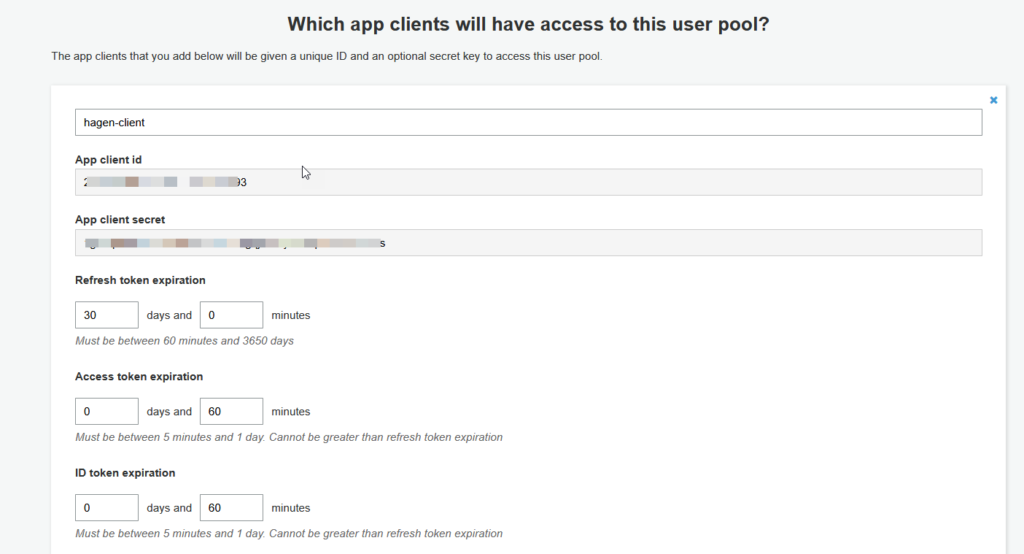Focus the Refresh token expiration days box
The height and width of the screenshot is (554, 1024).
(x=106, y=315)
